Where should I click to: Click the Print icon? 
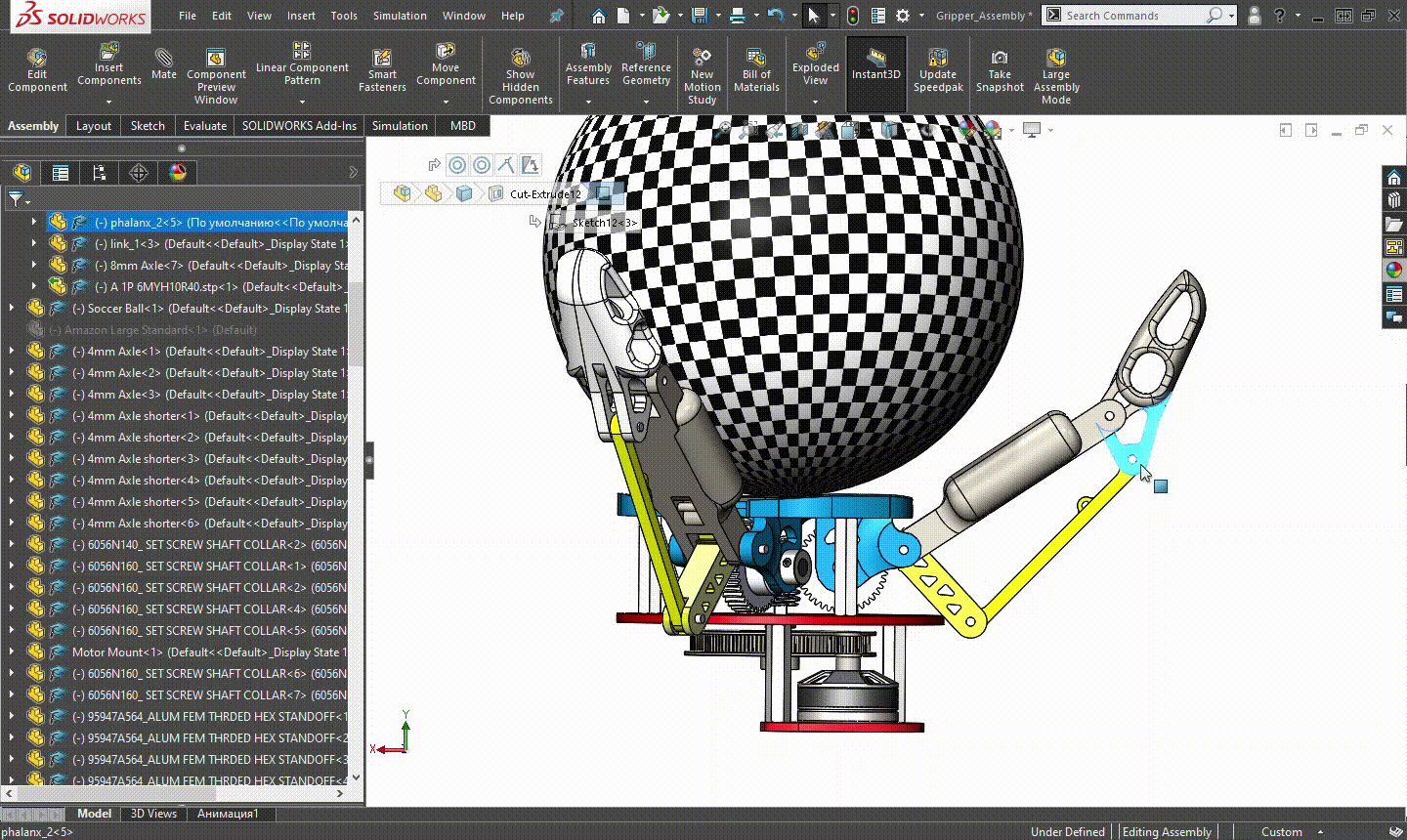738,16
